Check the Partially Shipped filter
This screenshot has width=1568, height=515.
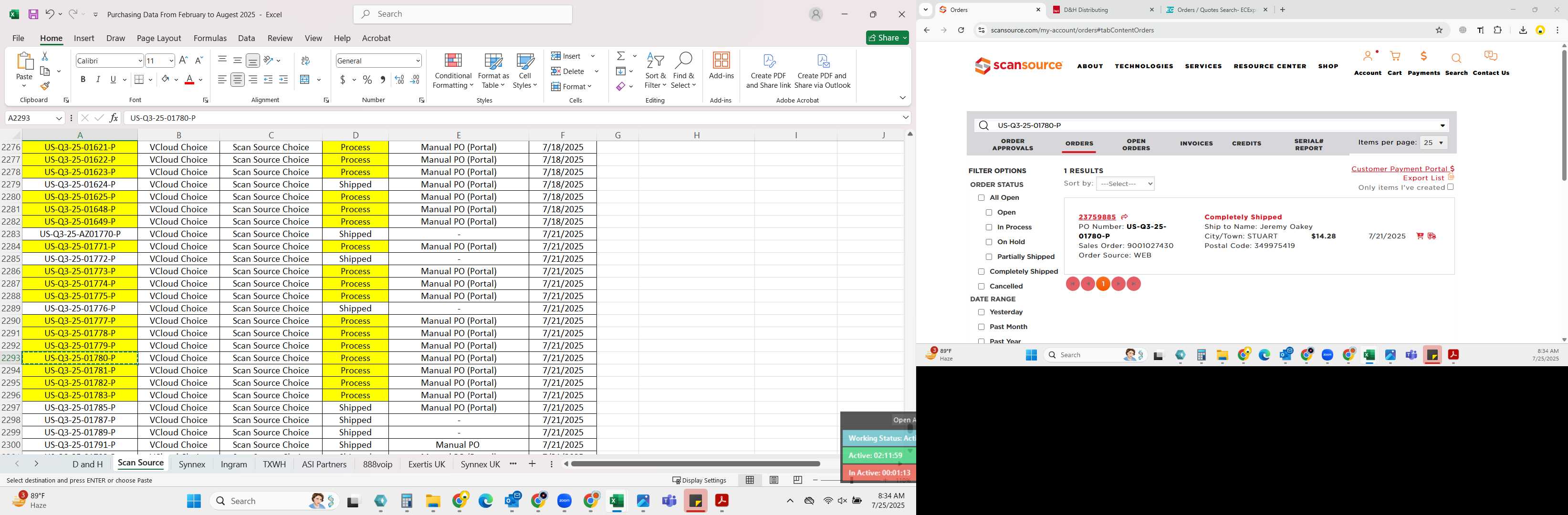point(989,257)
